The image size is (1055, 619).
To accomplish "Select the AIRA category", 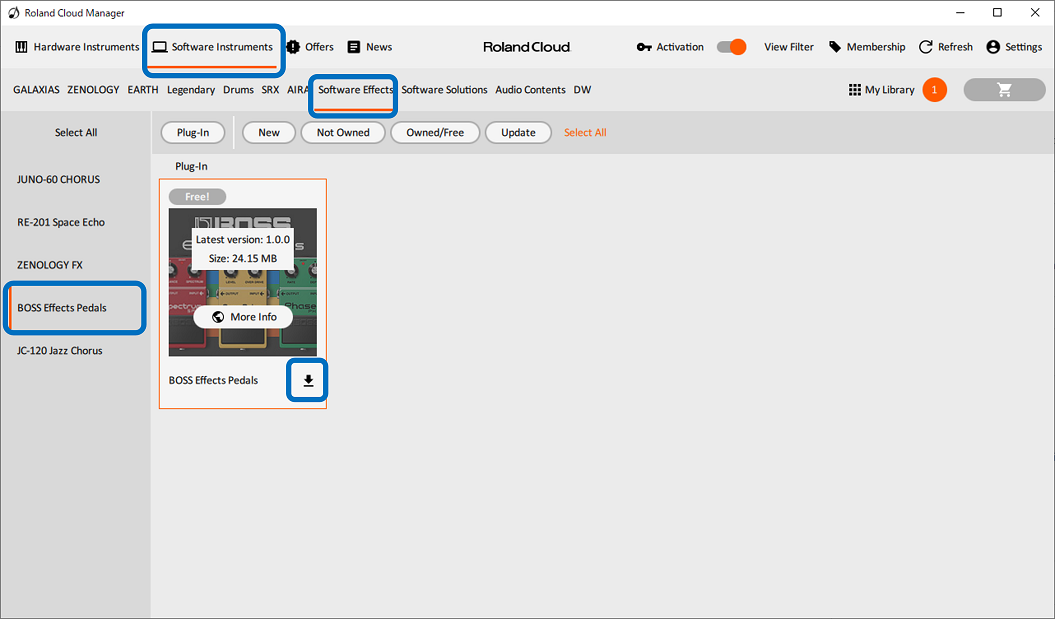I will point(297,89).
